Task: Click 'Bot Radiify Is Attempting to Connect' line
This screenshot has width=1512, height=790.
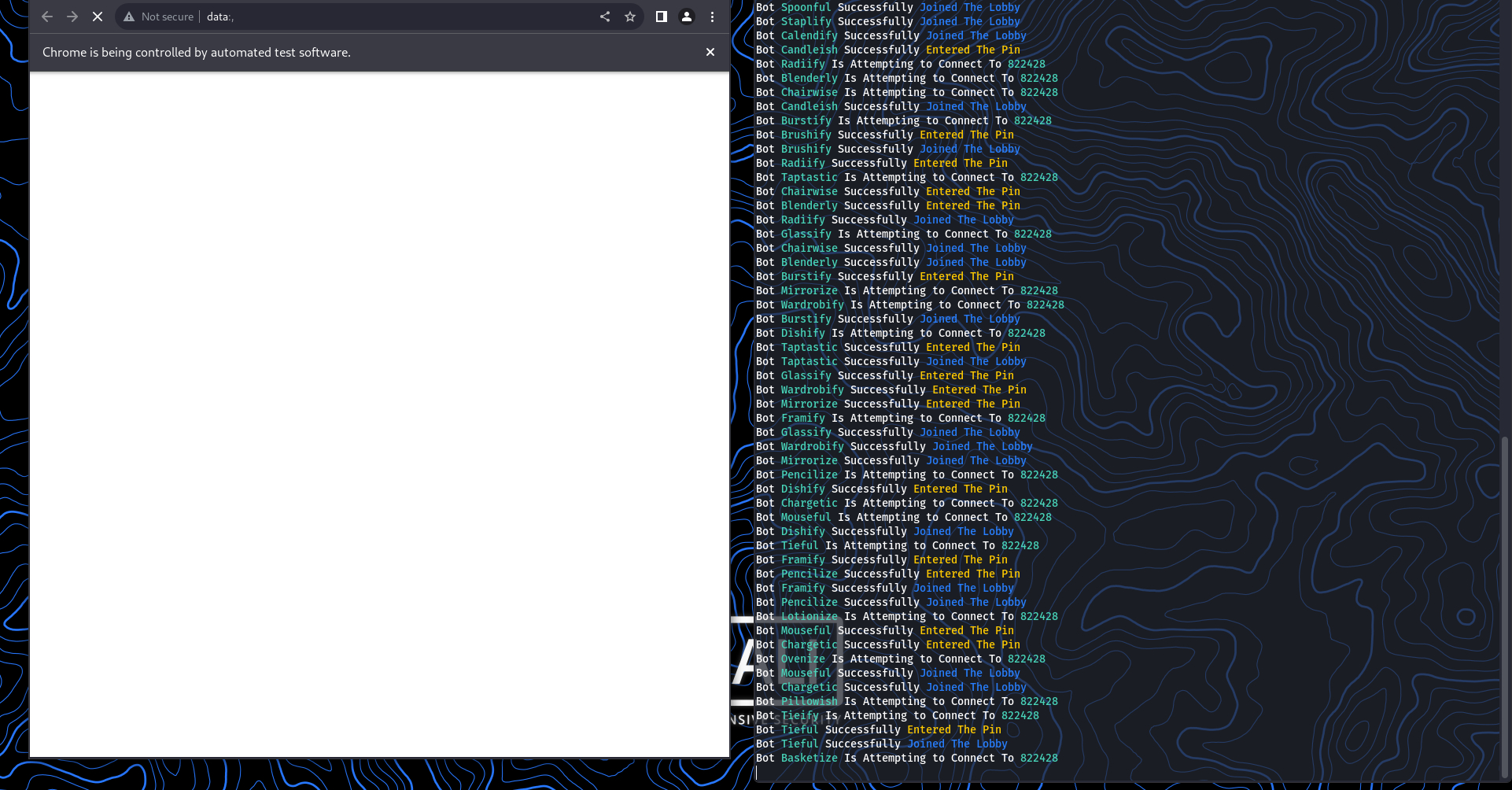Action: 901,64
